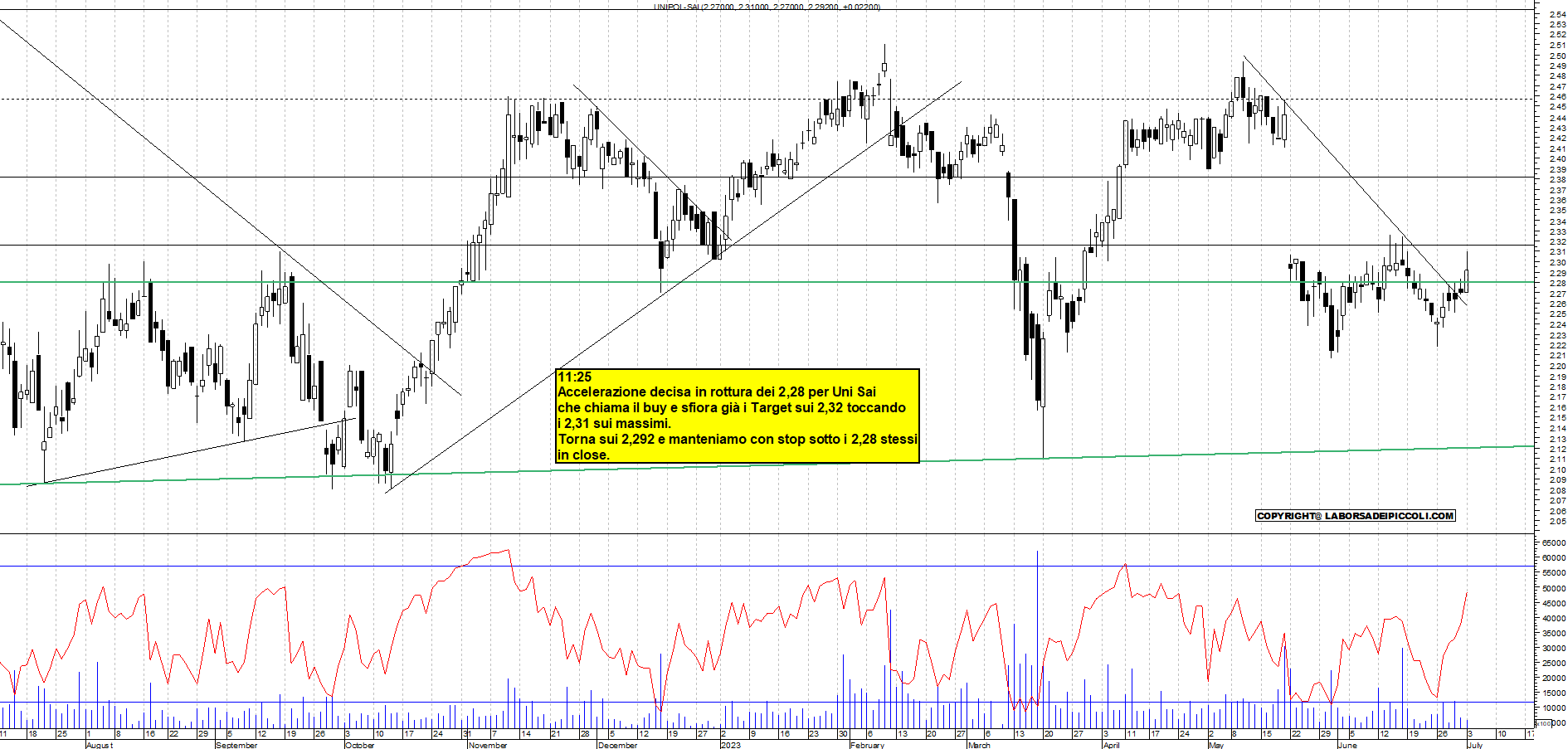Click the 2.50 price label on right axis

[1557, 56]
